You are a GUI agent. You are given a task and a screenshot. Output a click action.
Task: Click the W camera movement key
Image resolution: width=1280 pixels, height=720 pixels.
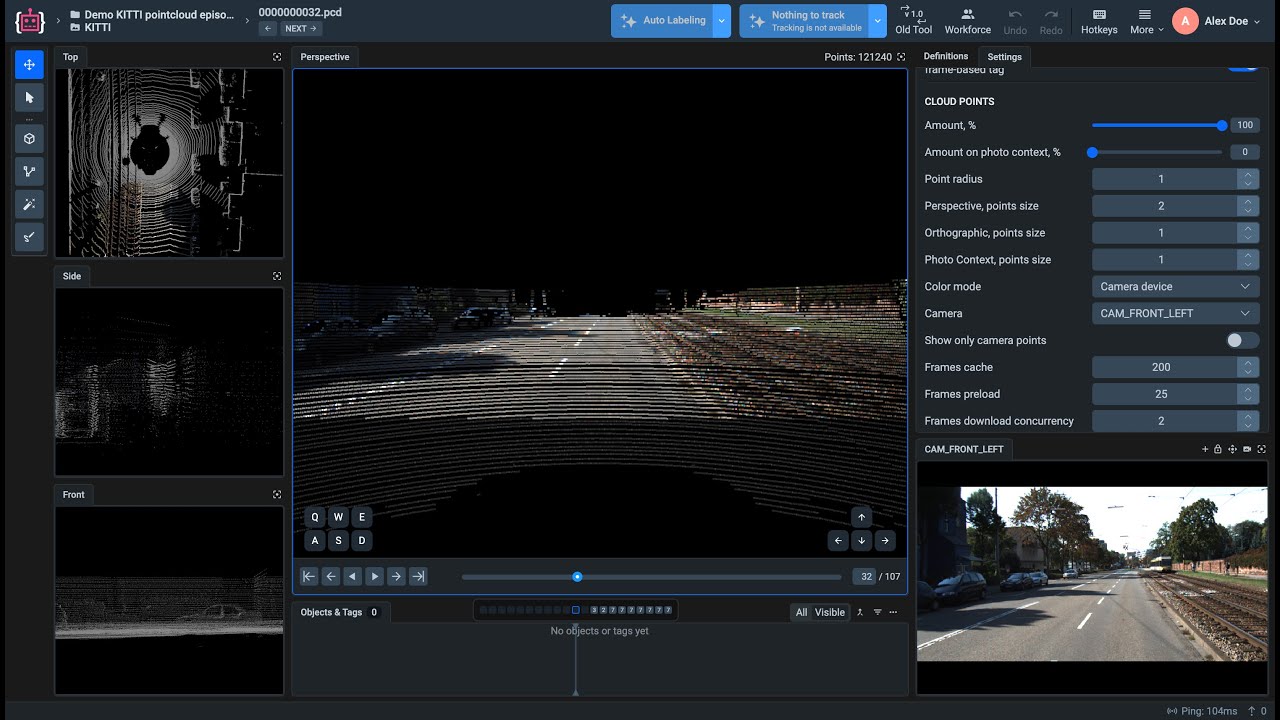(338, 517)
